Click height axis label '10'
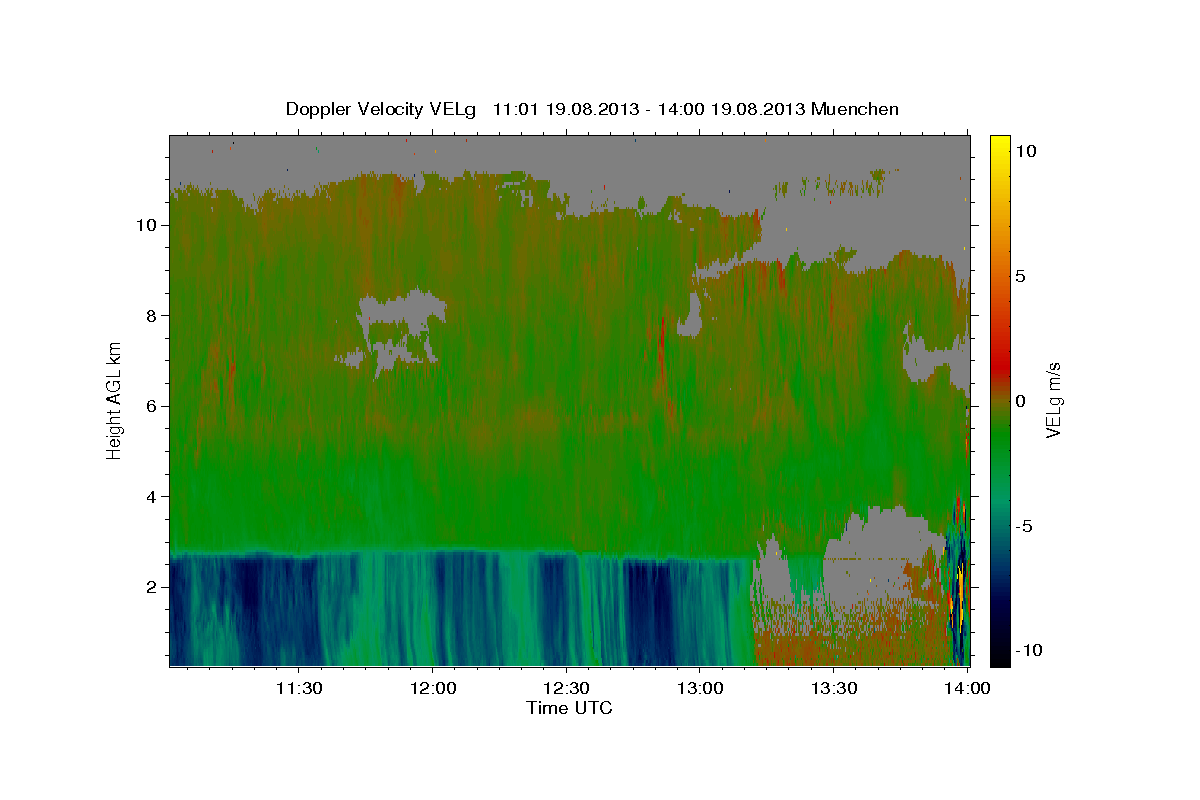 [145, 225]
